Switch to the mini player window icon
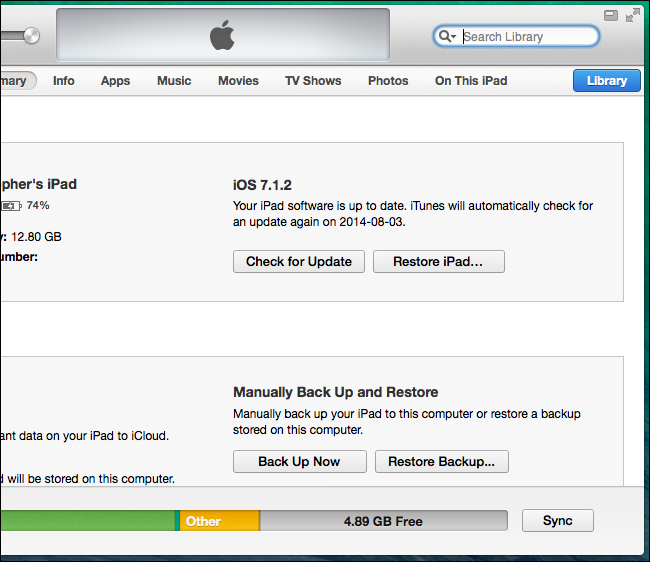The height and width of the screenshot is (562, 650). 611,16
